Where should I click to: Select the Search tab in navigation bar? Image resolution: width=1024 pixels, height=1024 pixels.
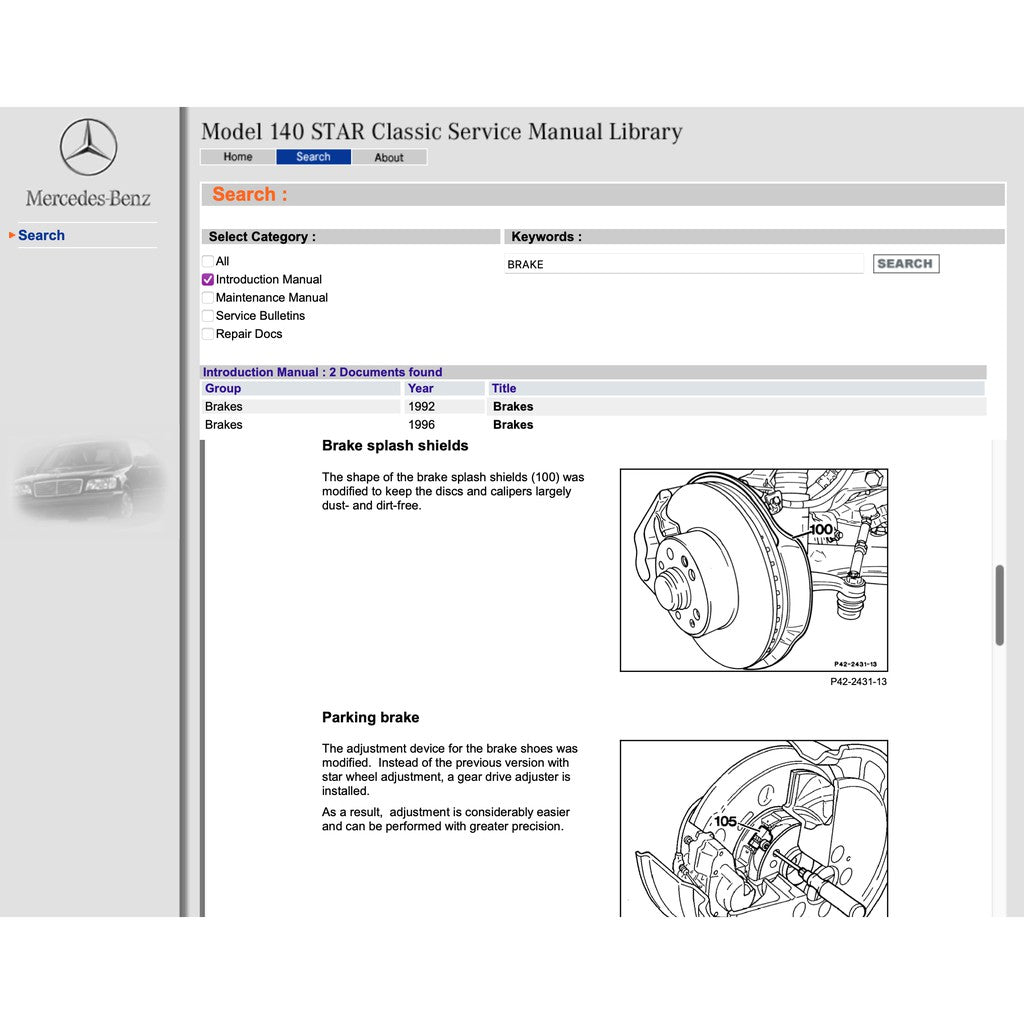313,156
